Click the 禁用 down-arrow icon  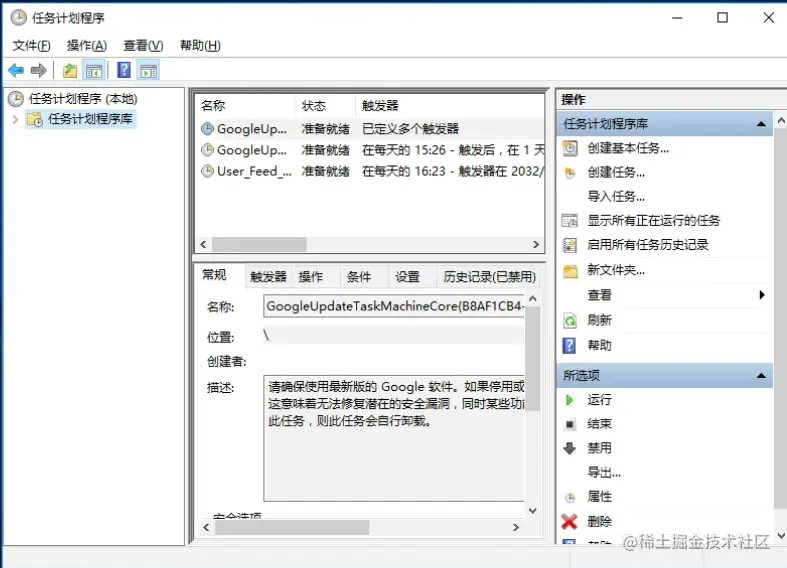[x=569, y=448]
